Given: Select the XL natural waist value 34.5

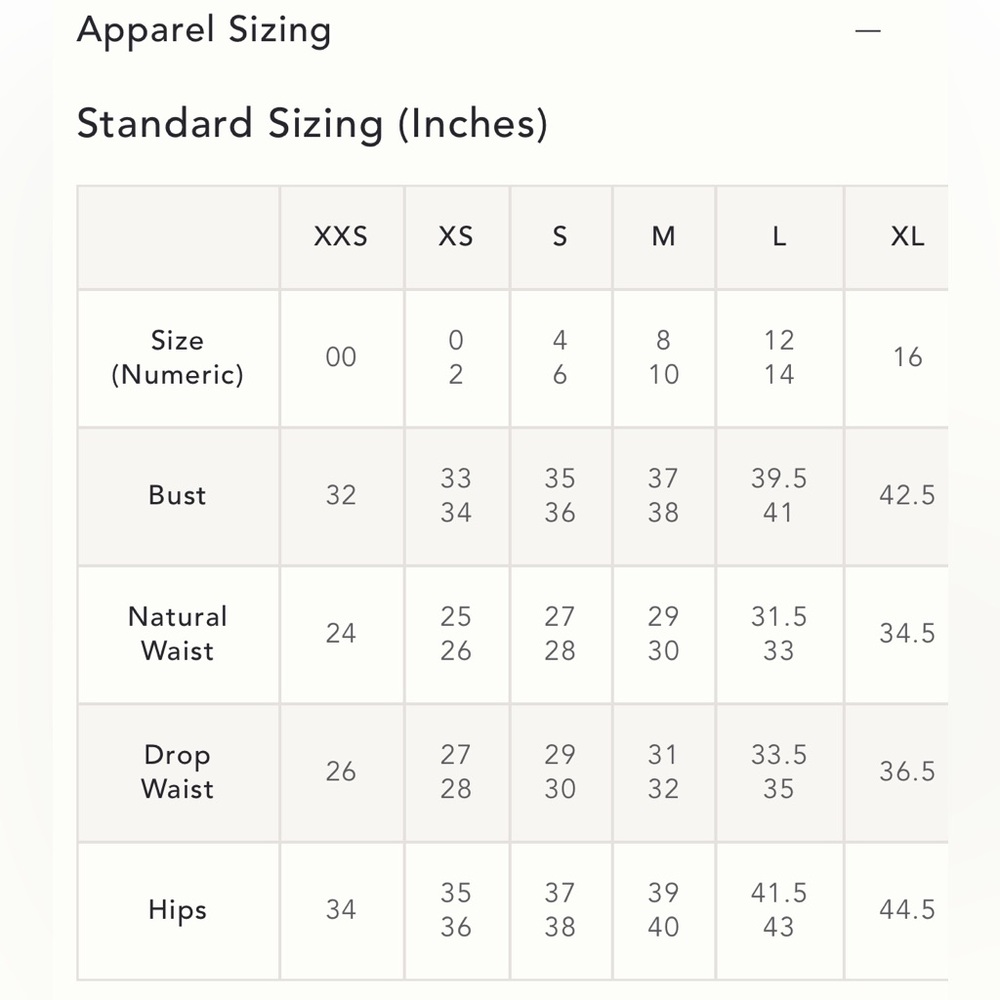Looking at the screenshot, I should [907, 634].
